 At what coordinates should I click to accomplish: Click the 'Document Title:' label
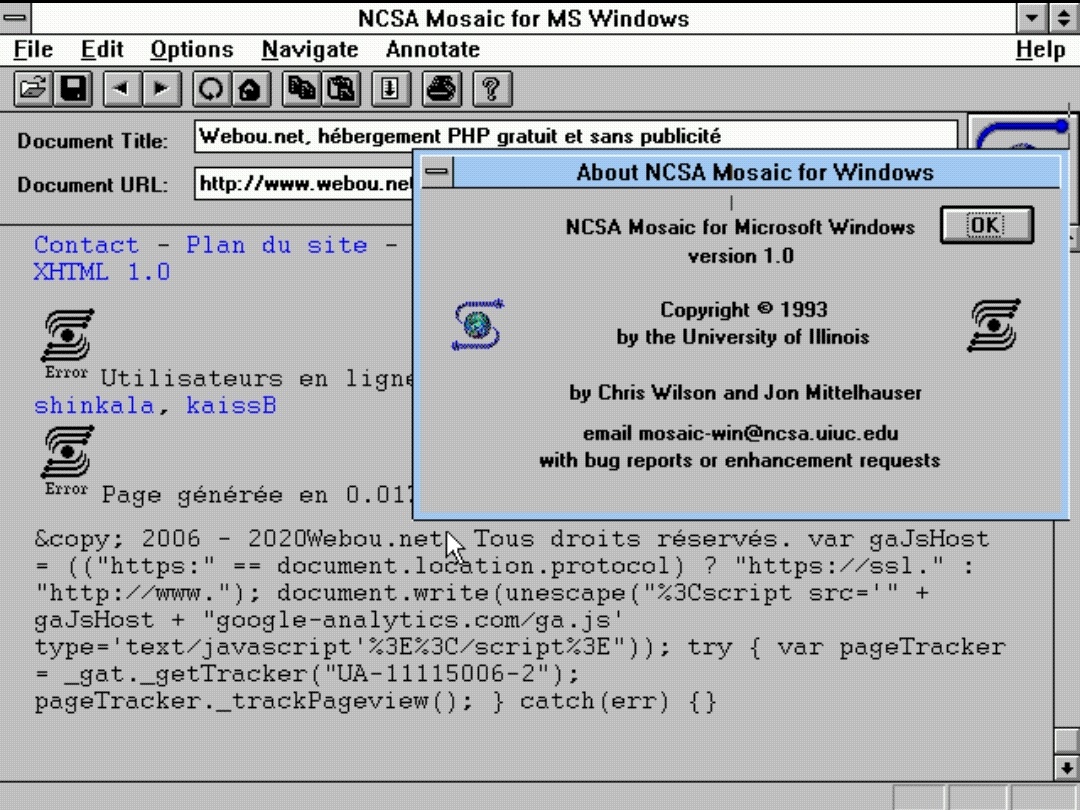click(x=92, y=141)
